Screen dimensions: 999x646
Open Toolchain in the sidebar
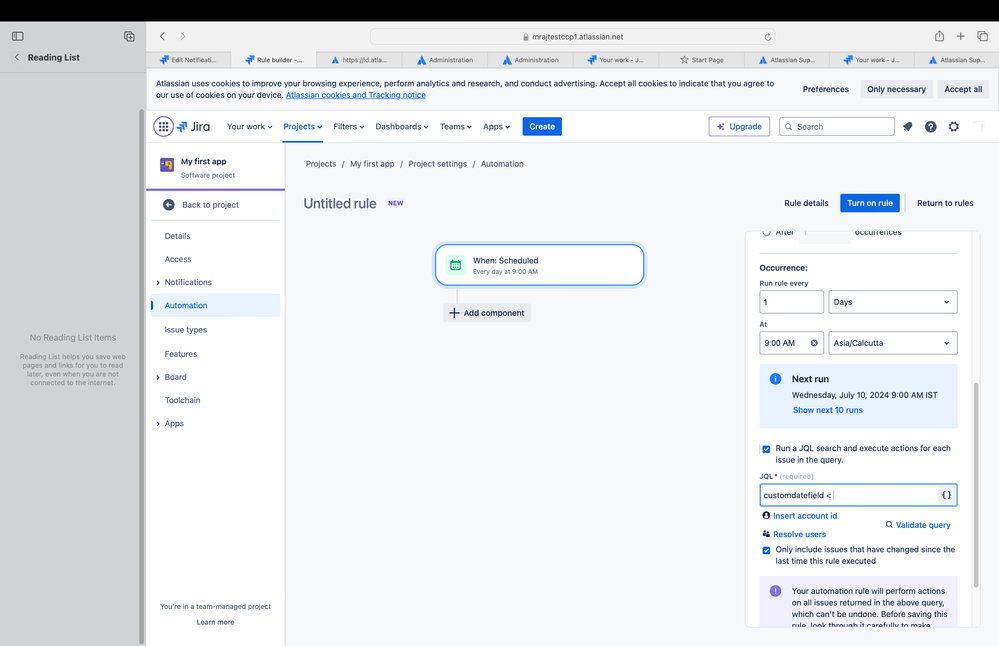pos(182,400)
